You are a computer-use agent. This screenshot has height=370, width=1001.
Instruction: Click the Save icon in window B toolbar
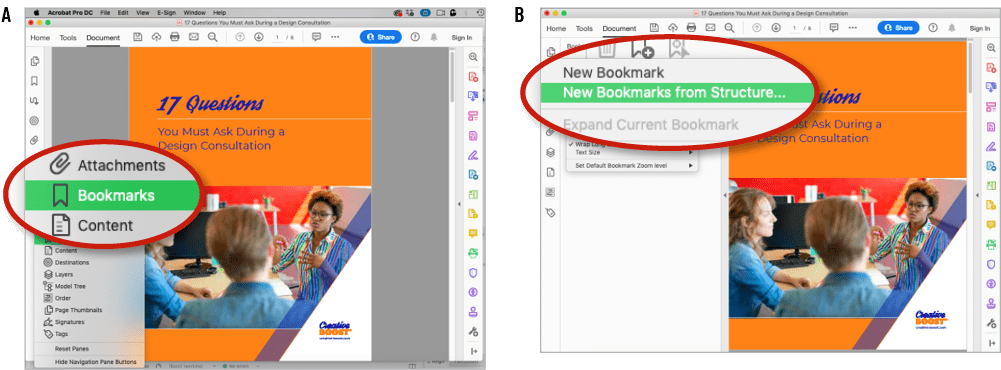tap(654, 27)
